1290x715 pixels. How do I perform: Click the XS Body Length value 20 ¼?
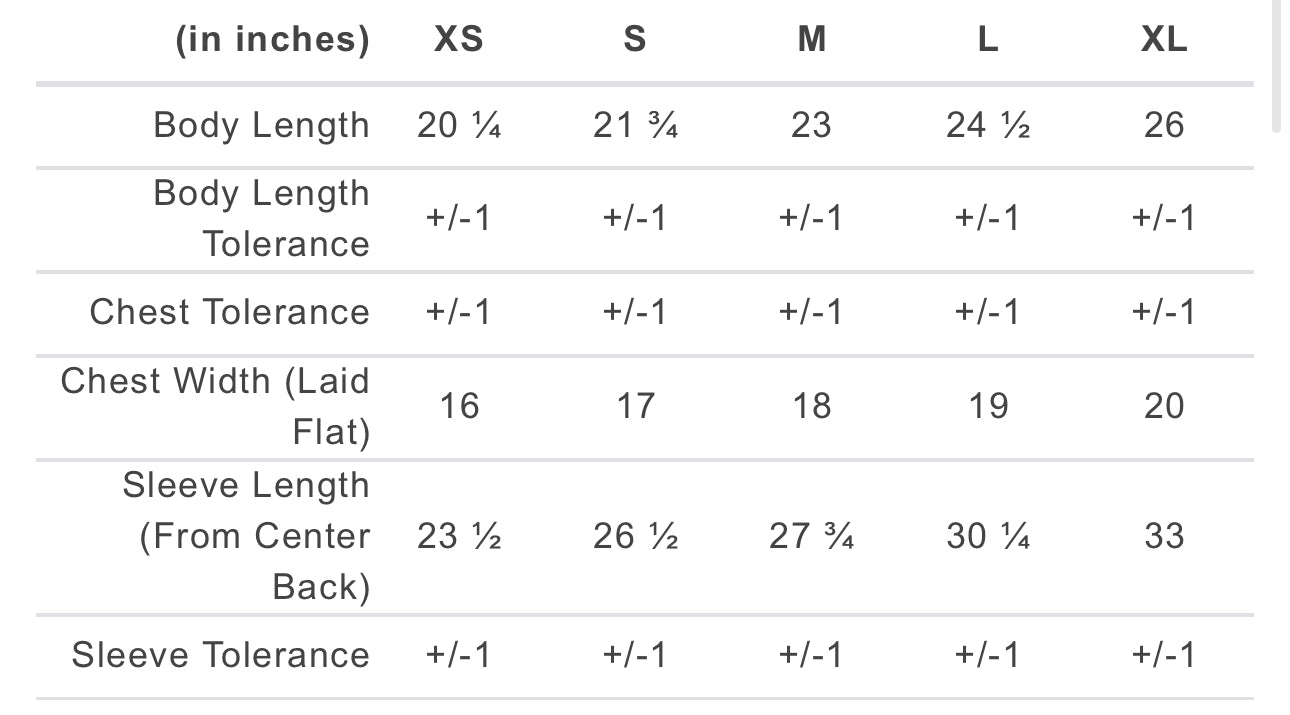[459, 125]
